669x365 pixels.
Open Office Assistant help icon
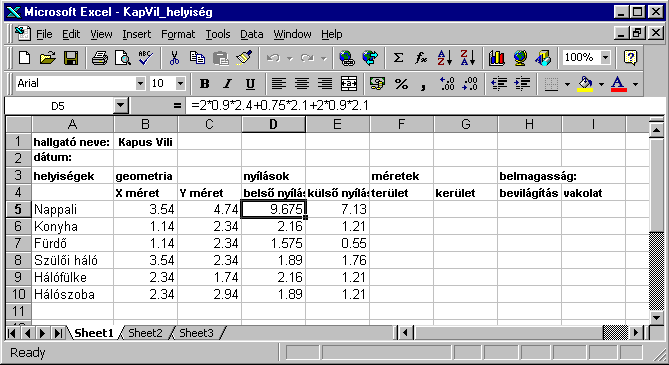pos(630,58)
